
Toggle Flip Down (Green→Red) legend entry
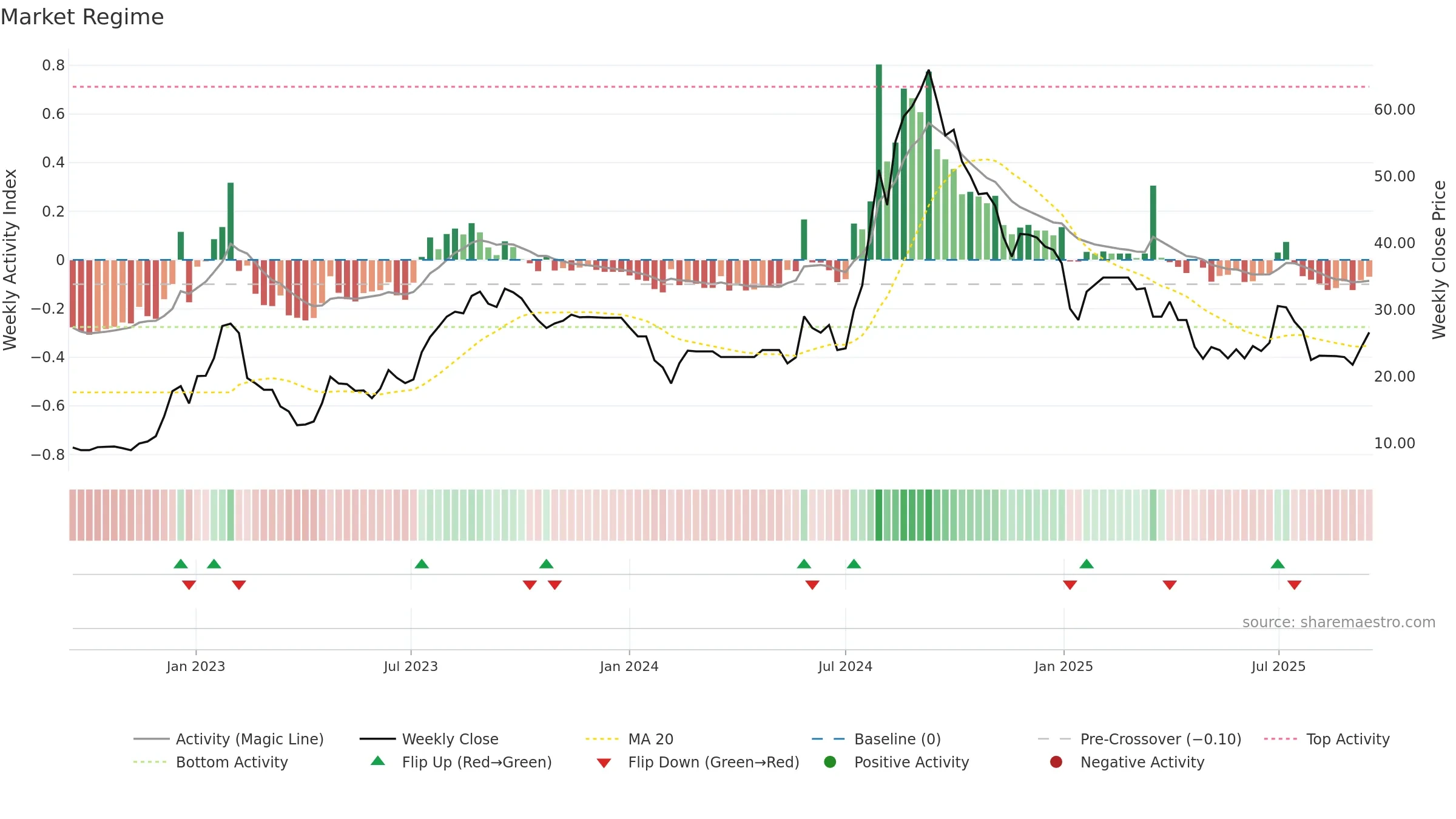click(x=698, y=762)
